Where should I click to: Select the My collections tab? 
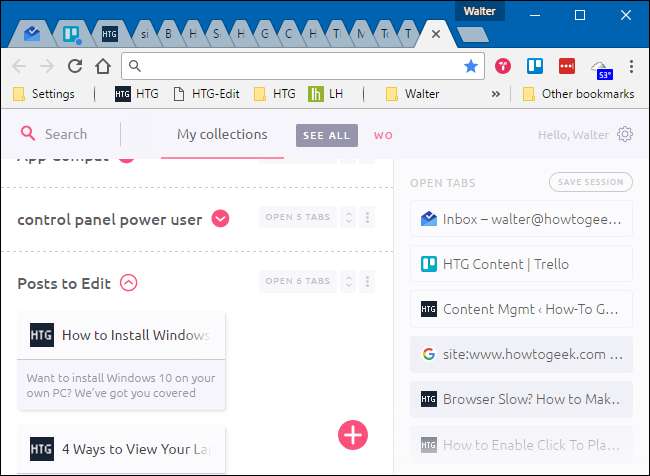tap(222, 134)
